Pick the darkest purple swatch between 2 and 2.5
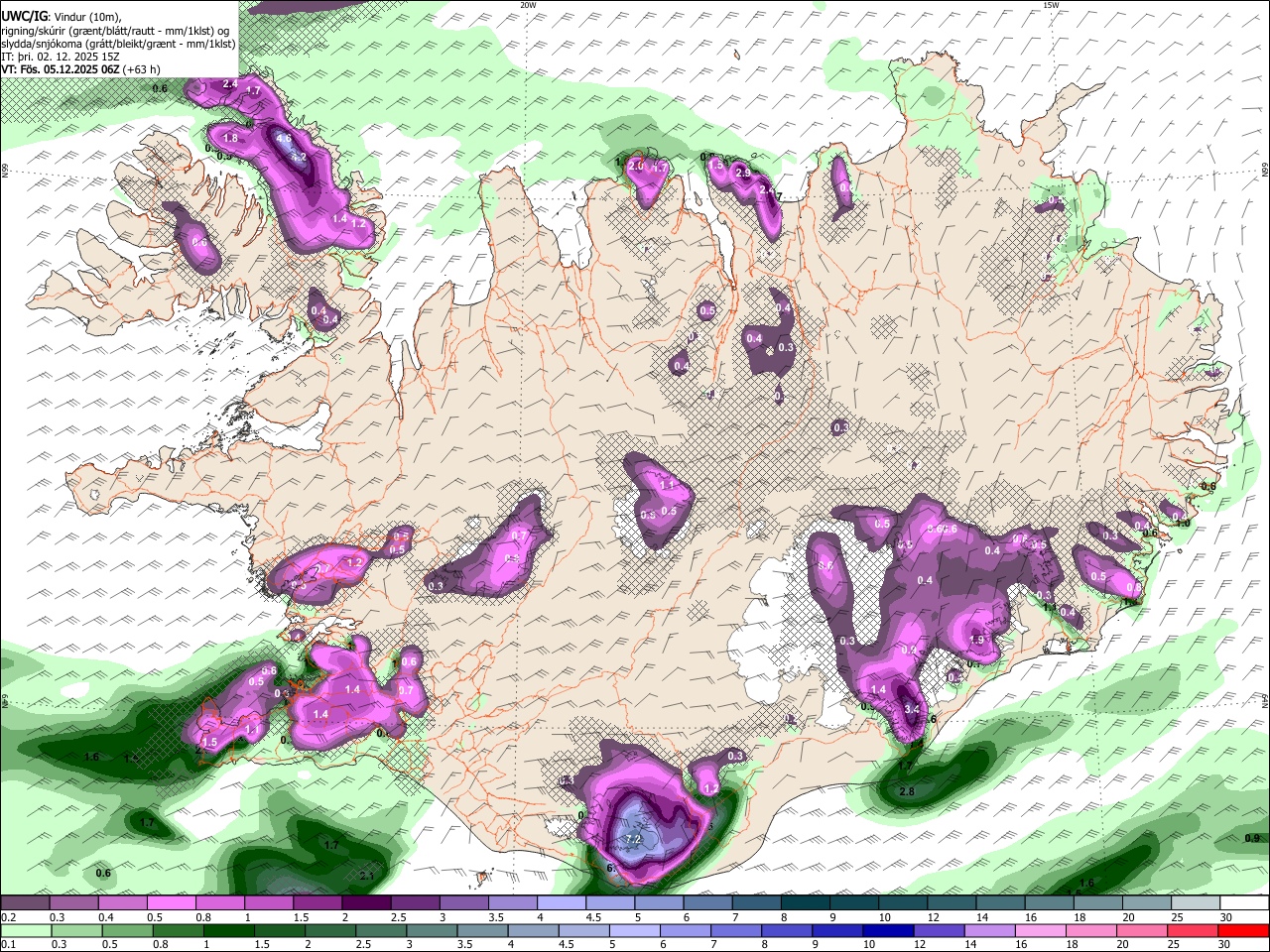The height and width of the screenshot is (952, 1270). pyautogui.click(x=365, y=903)
